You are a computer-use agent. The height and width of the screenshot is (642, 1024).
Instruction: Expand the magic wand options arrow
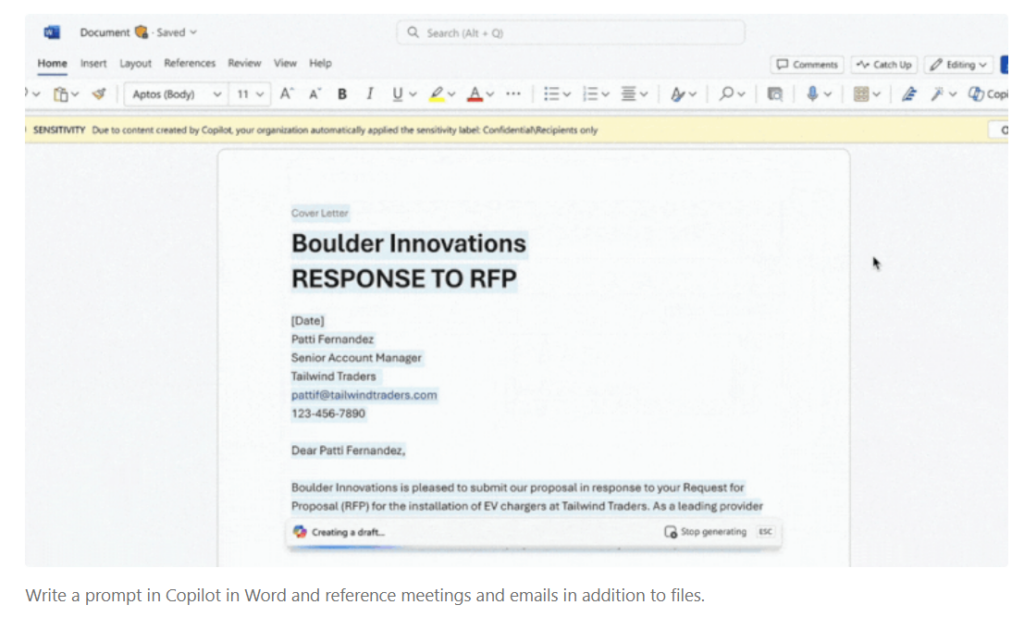coord(953,94)
